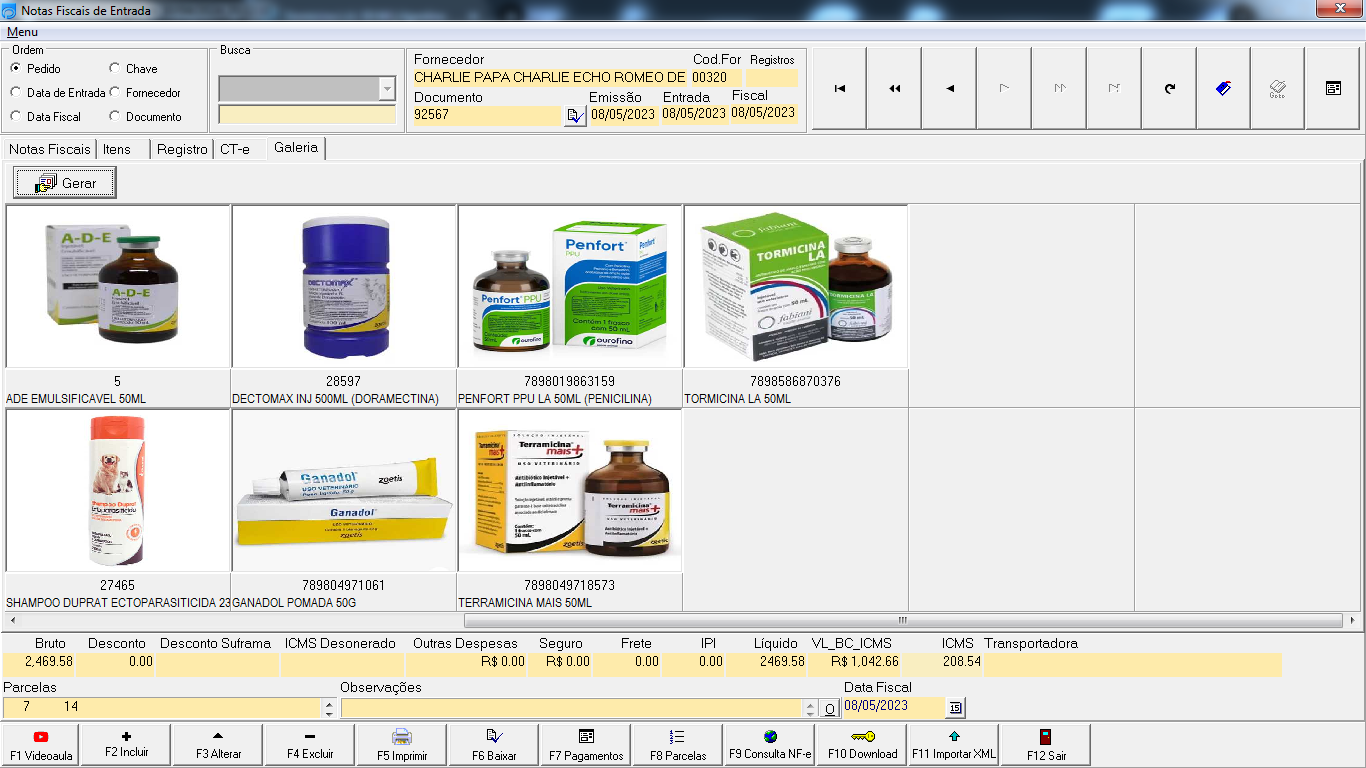The width and height of the screenshot is (1366, 768).
Task: Select the Pedido order option
Action: [37, 69]
